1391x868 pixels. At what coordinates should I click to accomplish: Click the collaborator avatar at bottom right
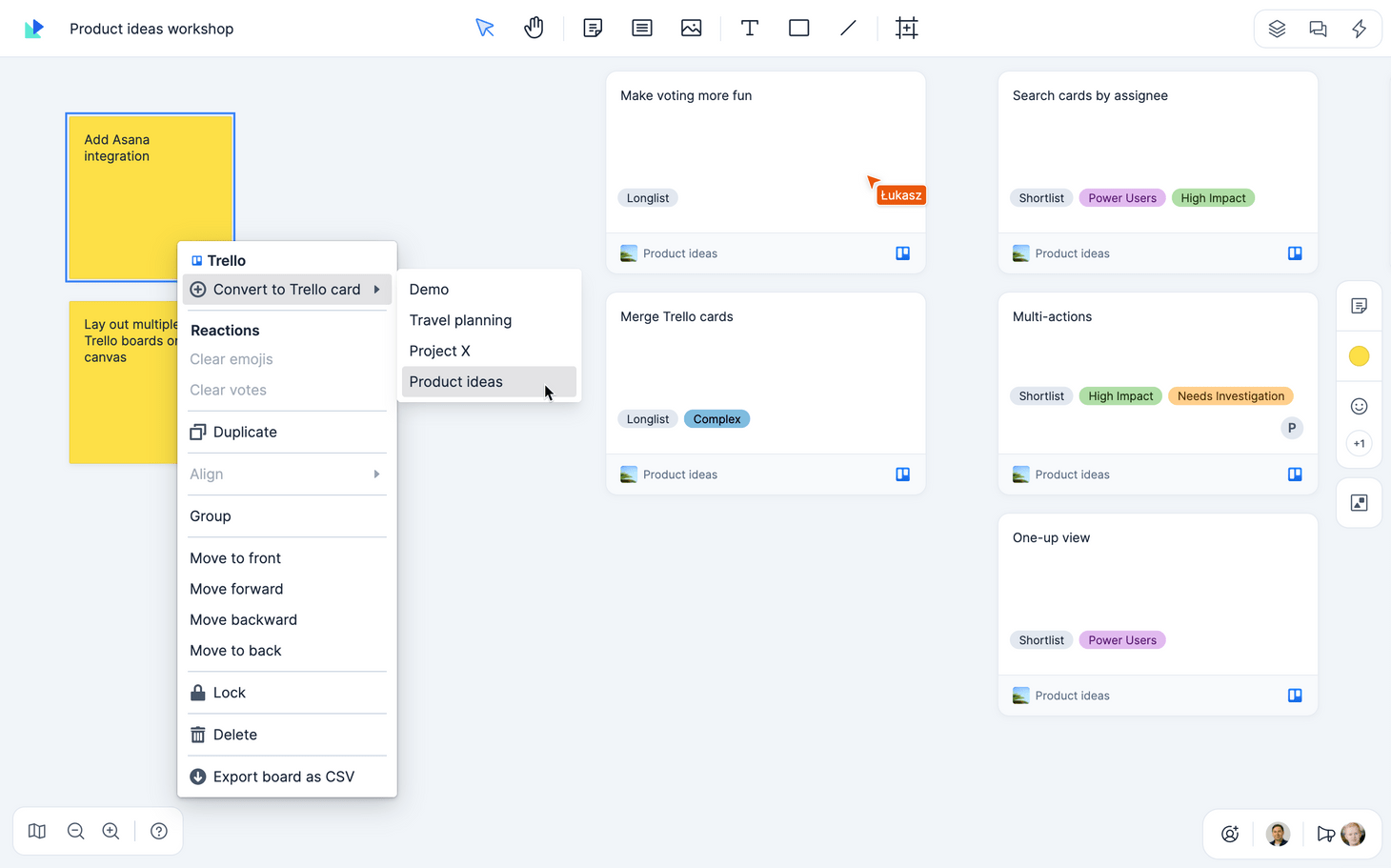pyautogui.click(x=1353, y=834)
